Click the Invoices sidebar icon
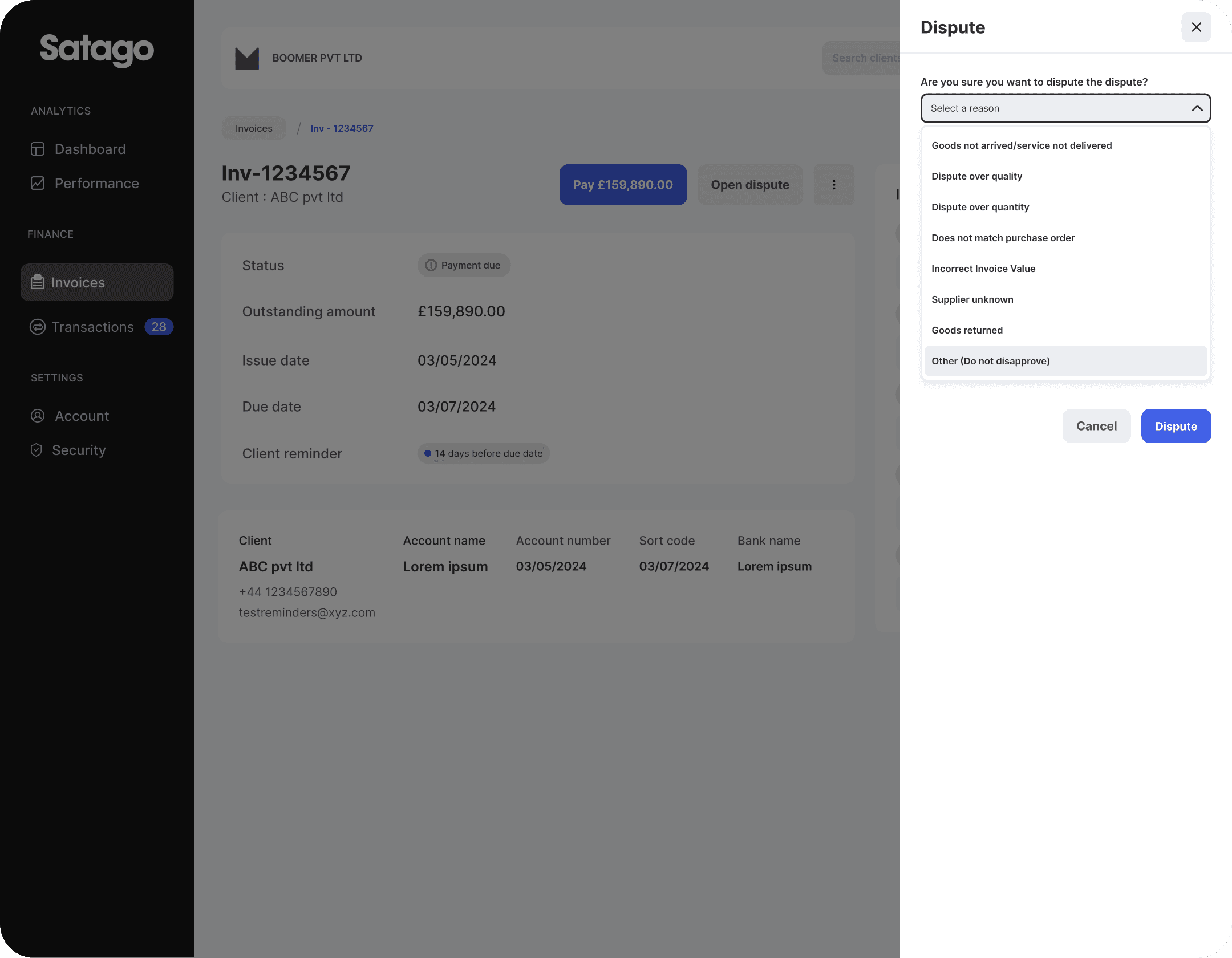Screen dimensions: 1232x958 pos(38,282)
